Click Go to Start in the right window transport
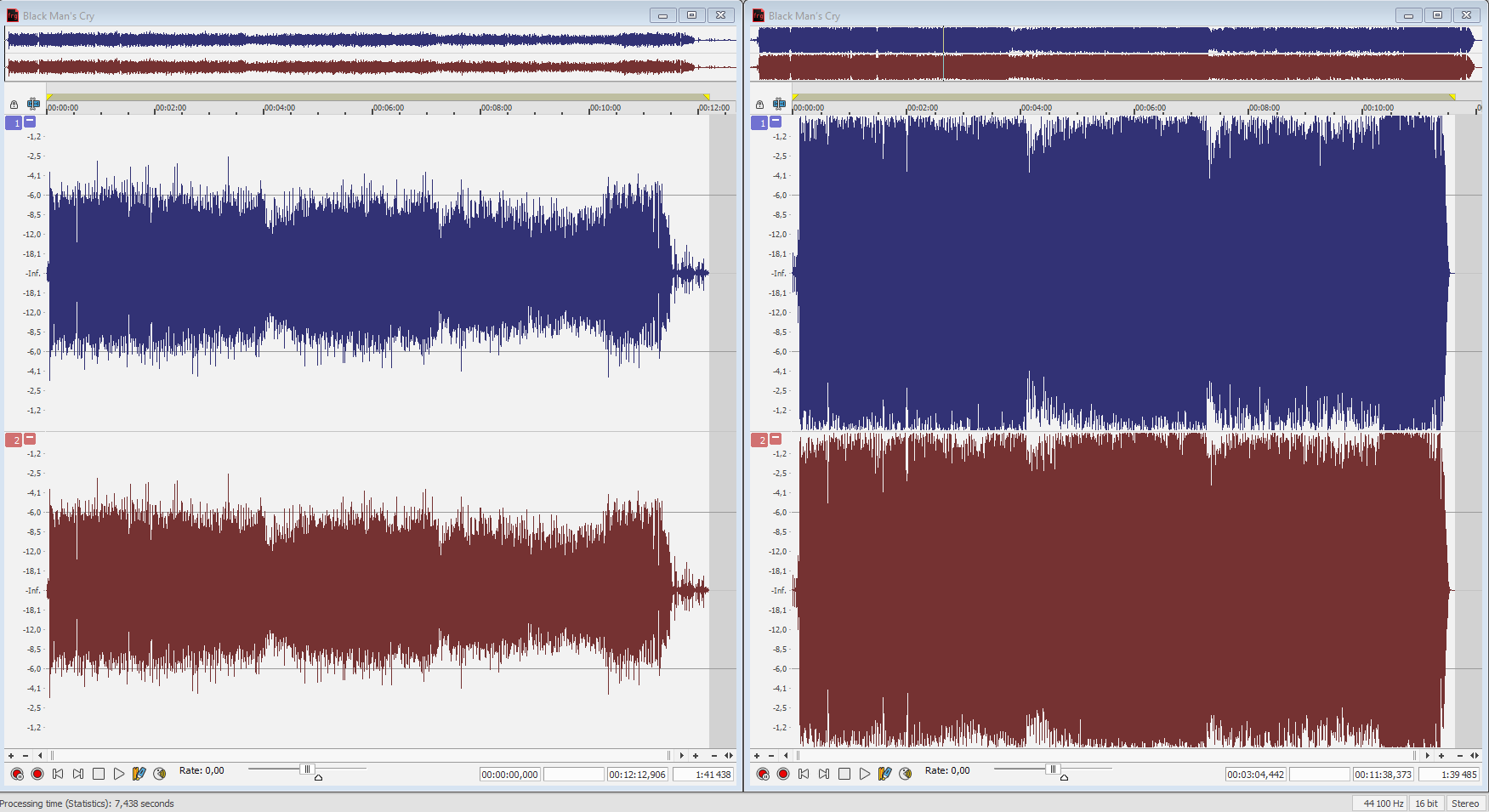 coord(804,774)
